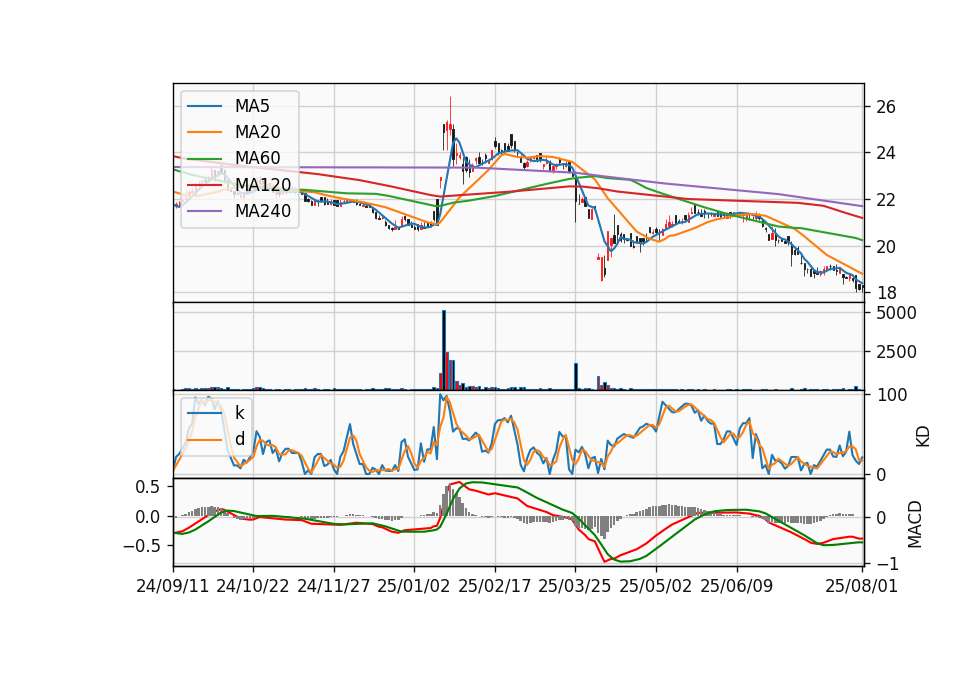Click the 24/11/27 date axis label

click(x=334, y=586)
